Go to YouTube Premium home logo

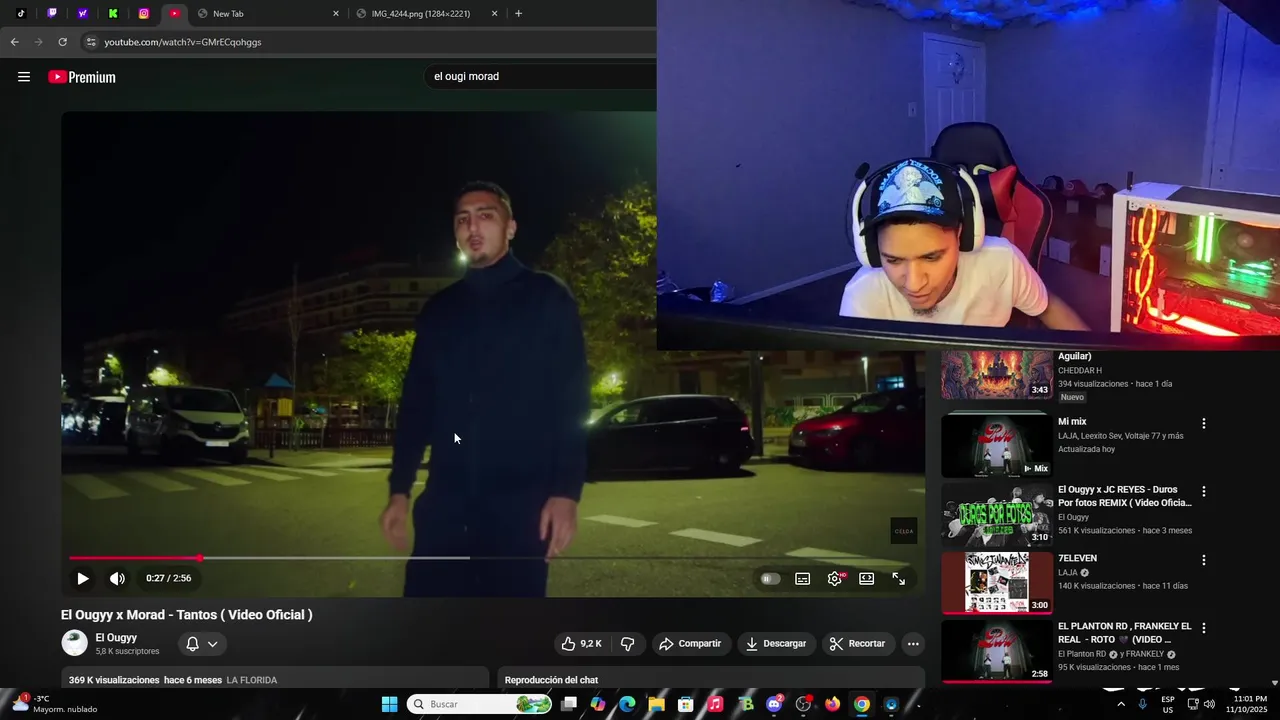[82, 77]
